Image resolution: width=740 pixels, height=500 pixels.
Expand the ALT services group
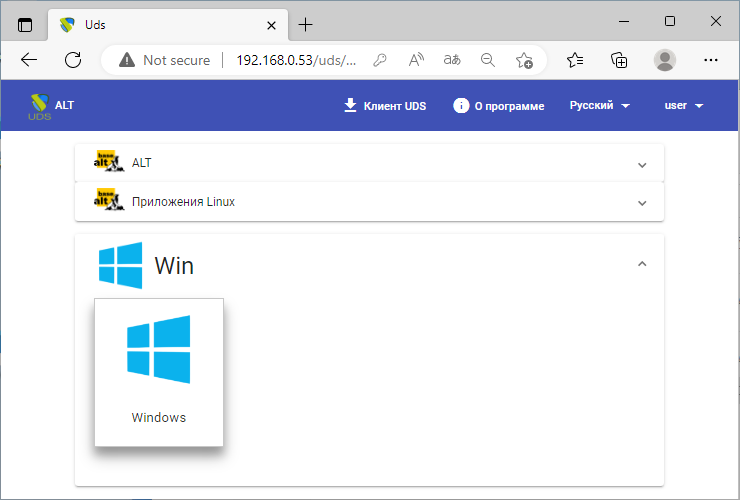(x=369, y=163)
